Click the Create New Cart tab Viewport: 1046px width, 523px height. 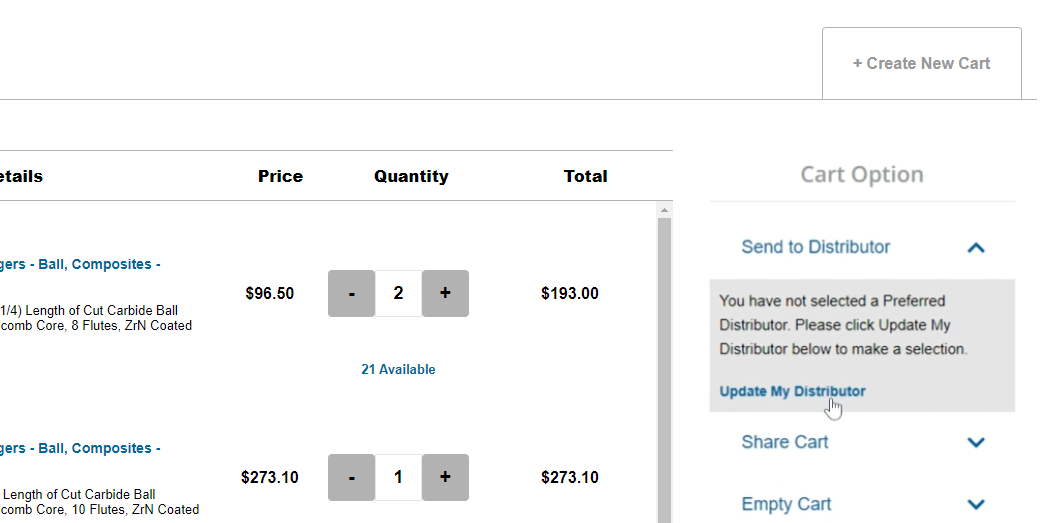tap(921, 63)
